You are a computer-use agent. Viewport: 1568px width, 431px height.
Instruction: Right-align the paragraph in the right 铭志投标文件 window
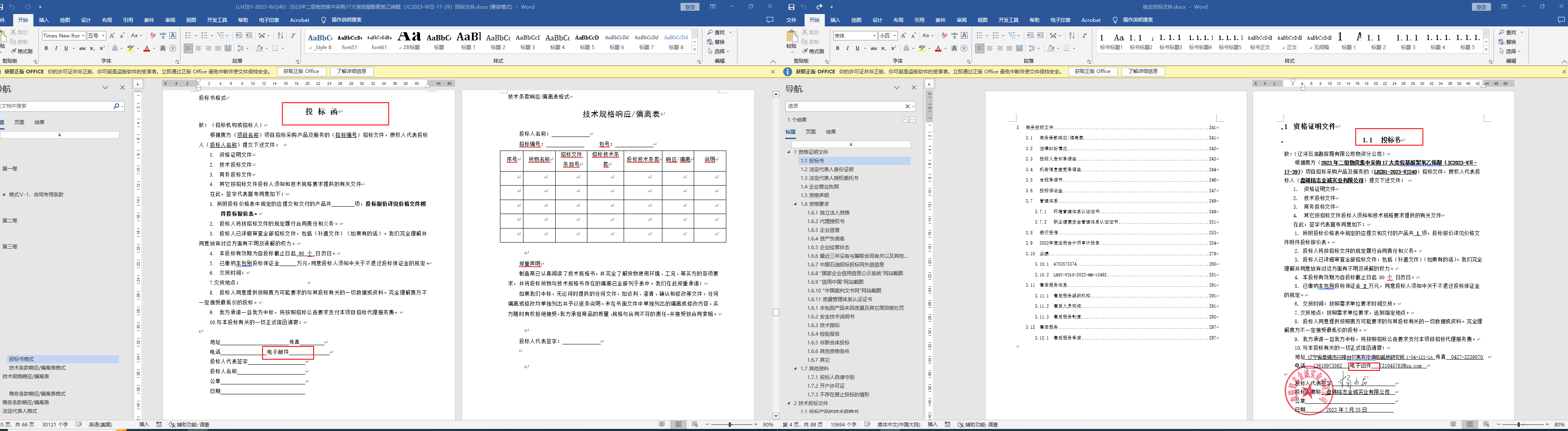click(1000, 48)
